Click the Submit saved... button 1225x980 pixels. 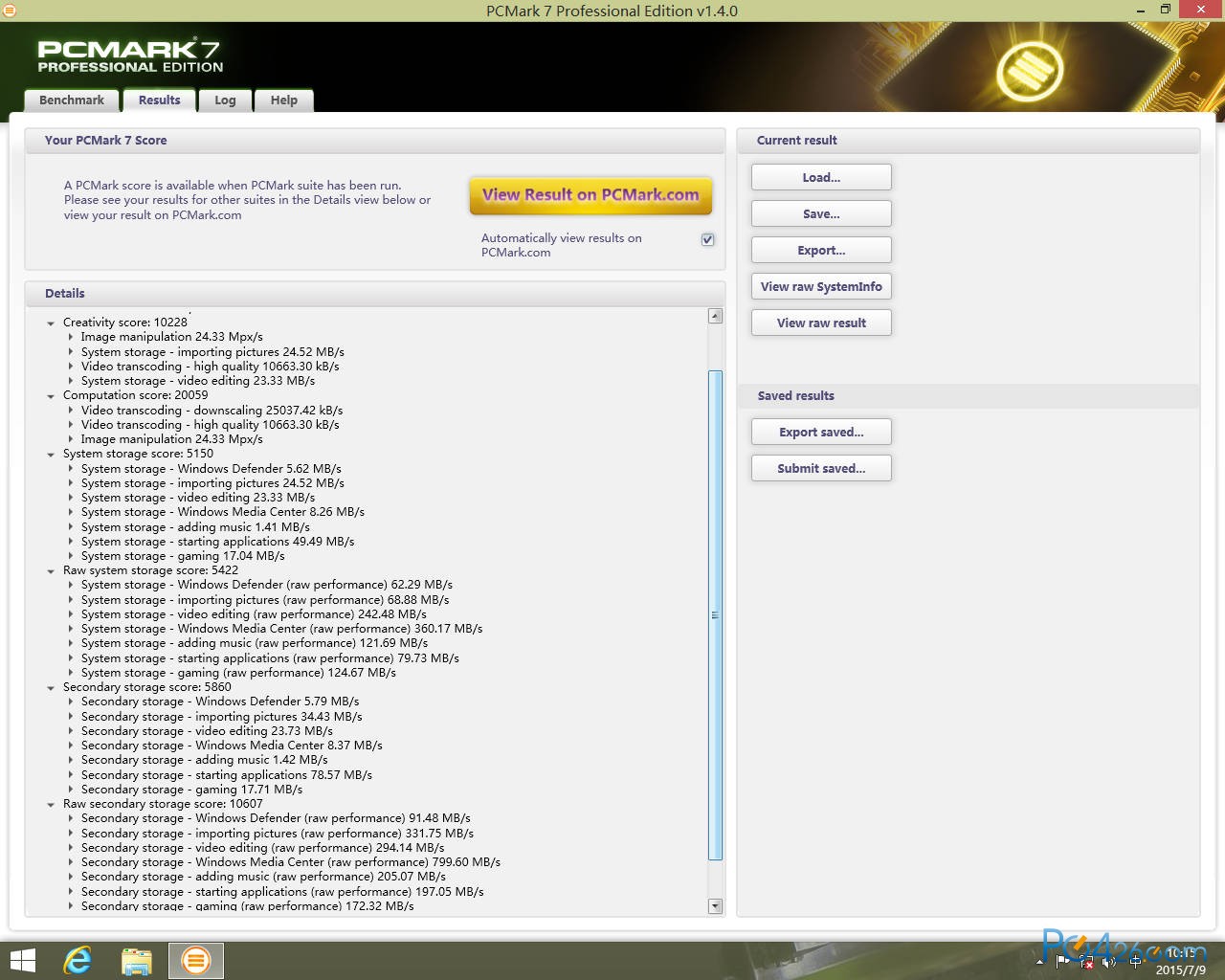click(x=821, y=468)
